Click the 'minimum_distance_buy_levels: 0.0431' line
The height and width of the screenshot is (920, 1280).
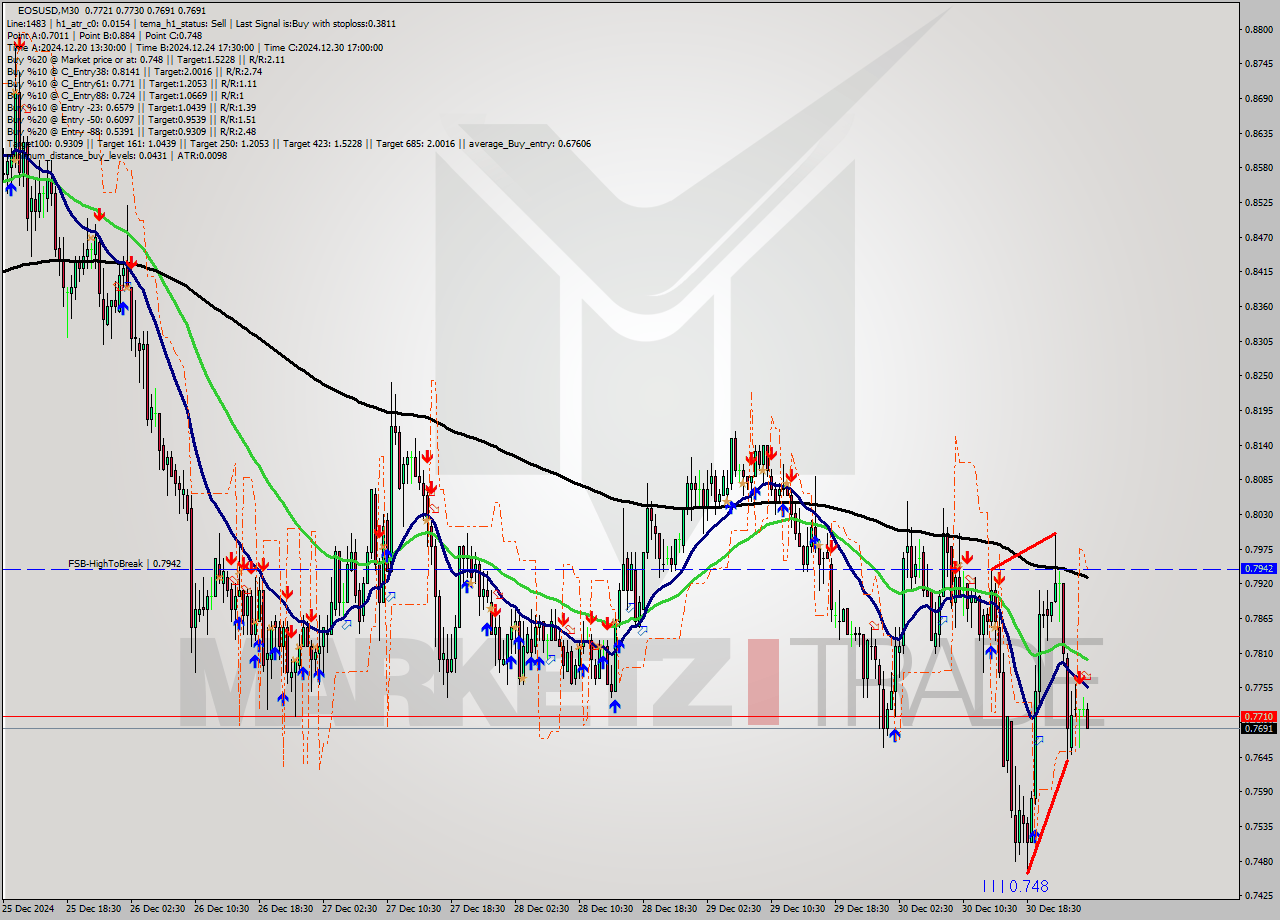[117, 155]
